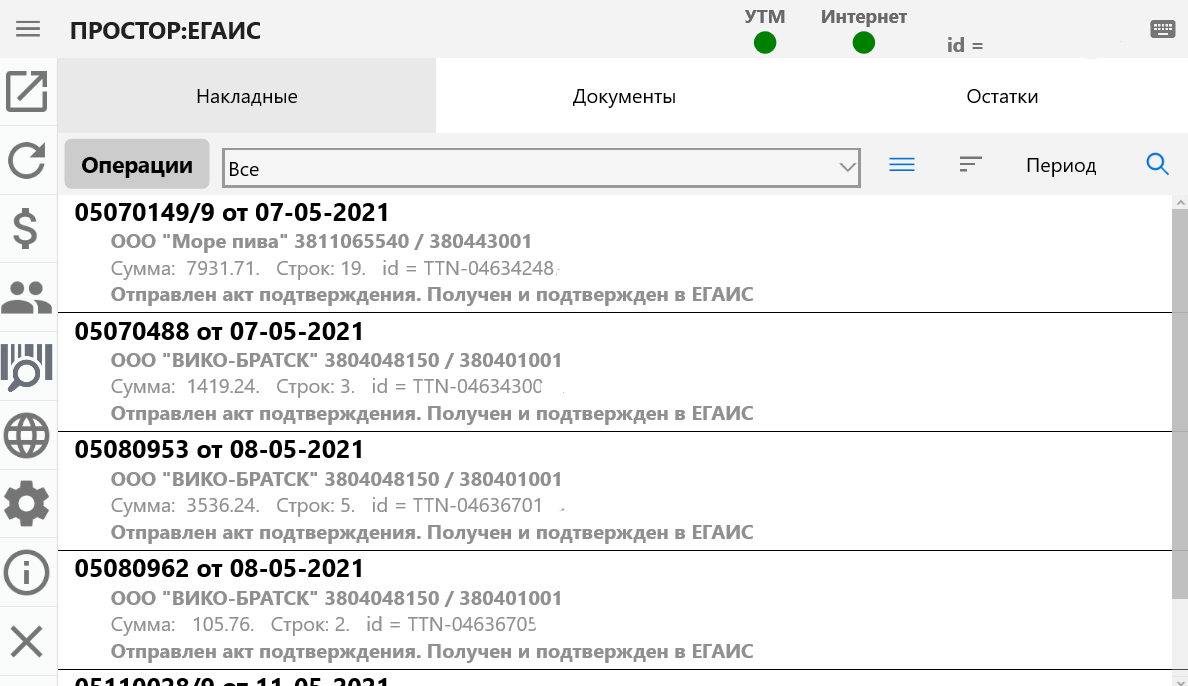The width and height of the screenshot is (1188, 686).
Task: Open settings via the gear sidebar icon
Action: 27,503
